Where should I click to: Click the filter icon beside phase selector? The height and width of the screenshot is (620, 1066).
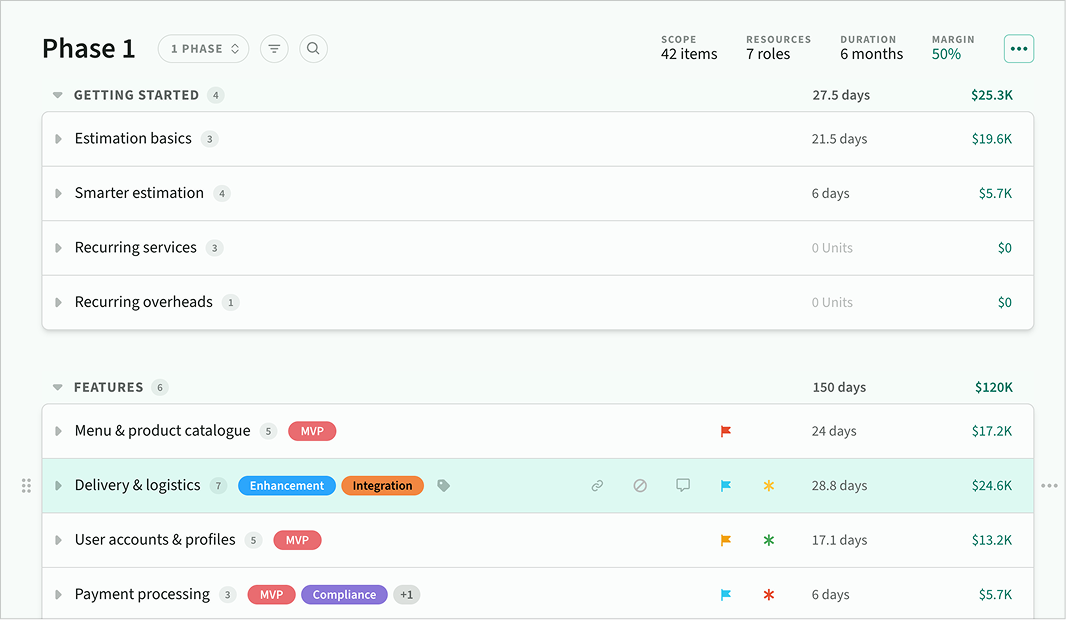[274, 49]
